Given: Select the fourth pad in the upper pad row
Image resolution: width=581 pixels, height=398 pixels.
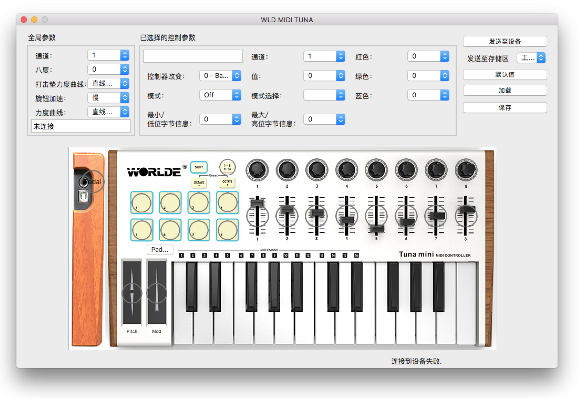Looking at the screenshot, I should [228, 202].
